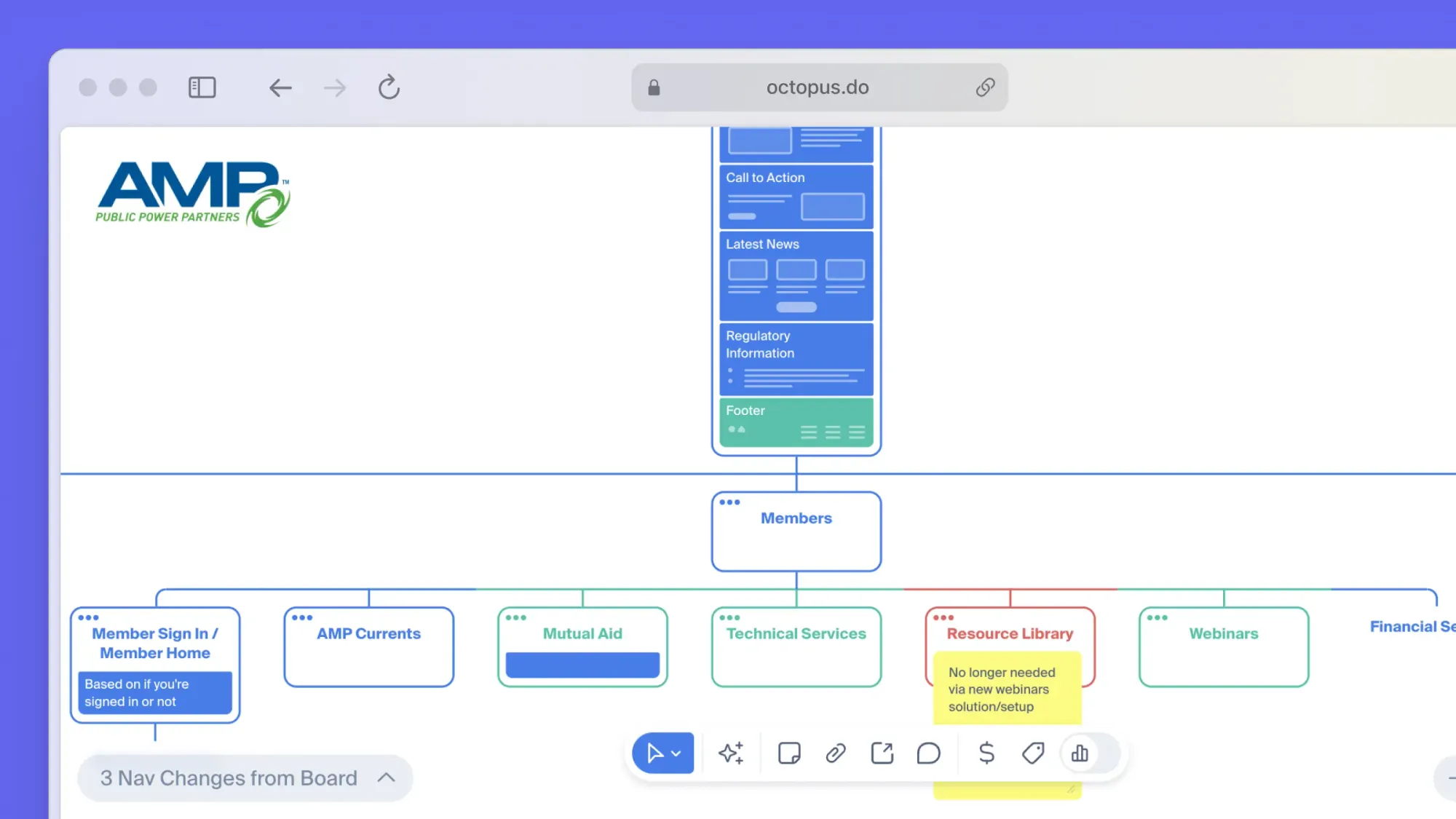1456x819 pixels.
Task: Select the Technical Services page node
Action: point(796,647)
